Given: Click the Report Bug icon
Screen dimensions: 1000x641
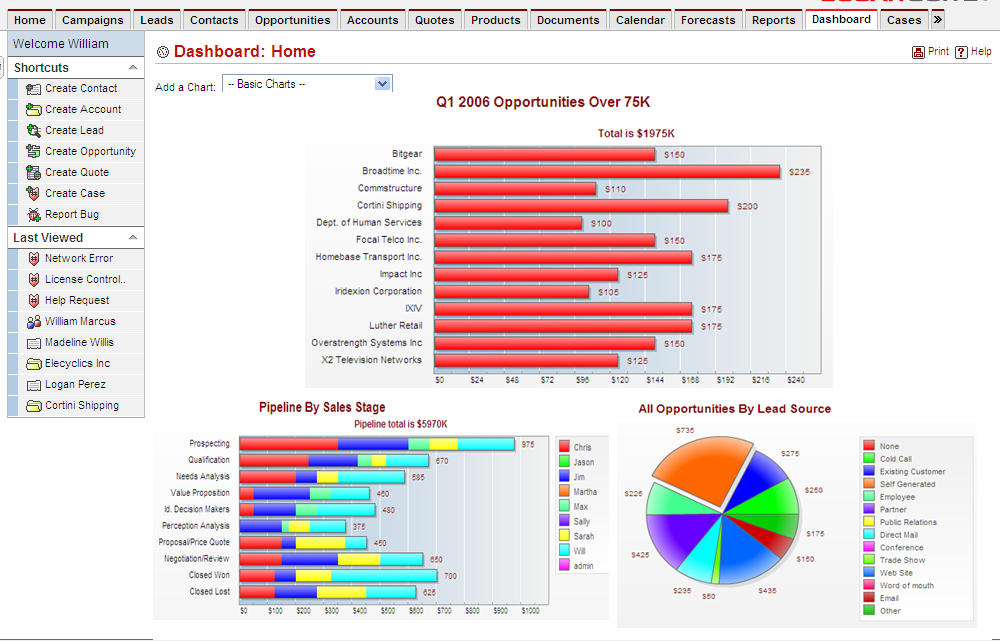Looking at the screenshot, I should [x=33, y=215].
